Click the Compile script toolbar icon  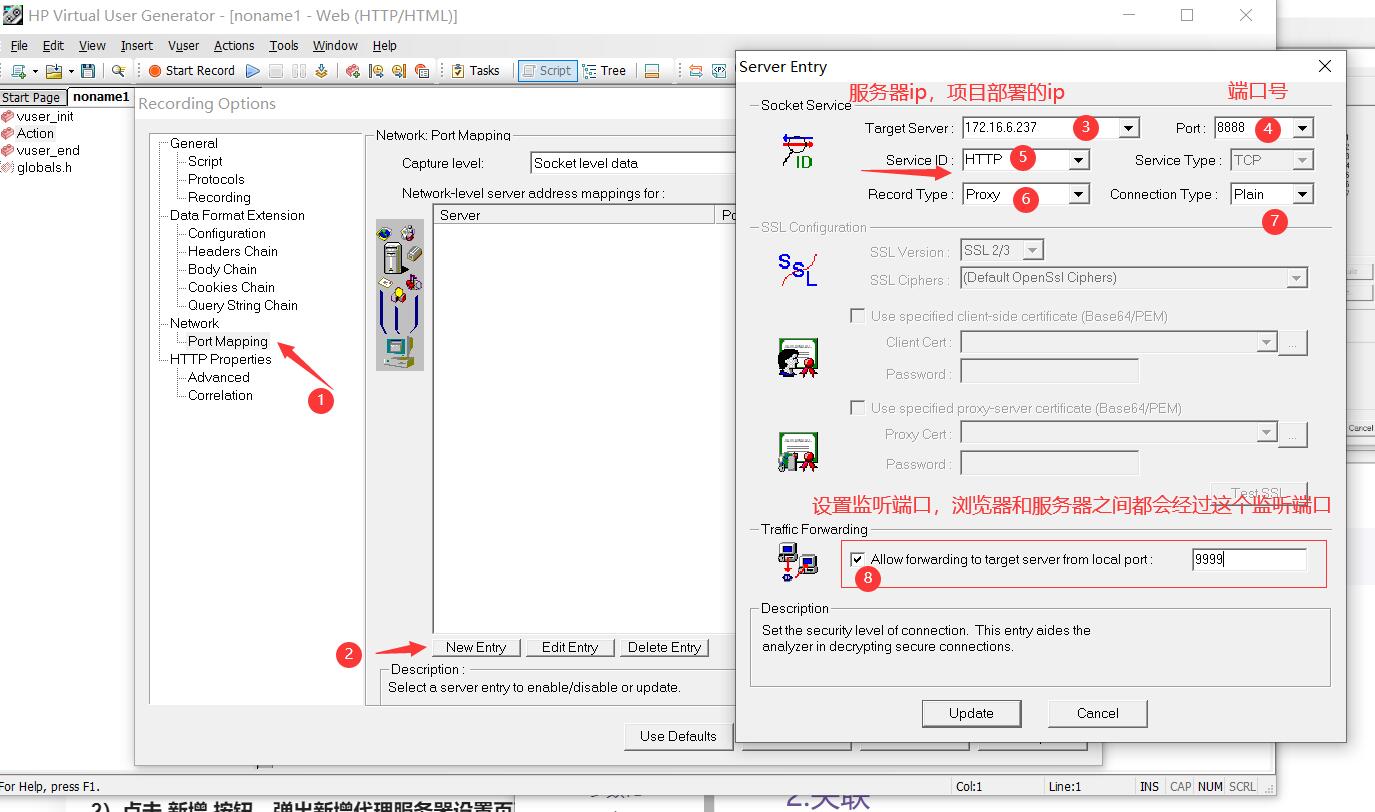click(x=321, y=70)
